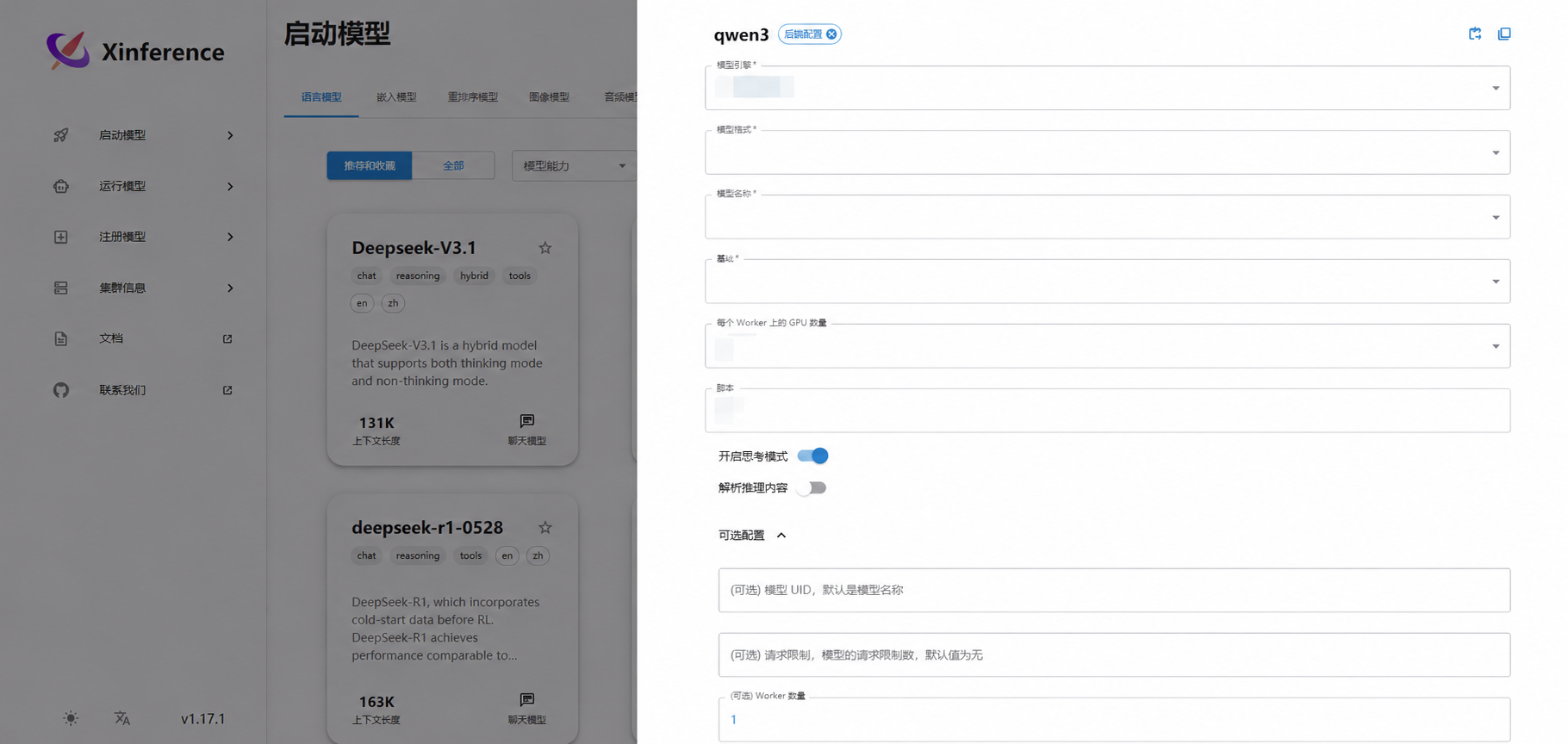Open the 模型引擎 dropdown
Image resolution: width=1568 pixels, height=744 pixels.
[1107, 88]
